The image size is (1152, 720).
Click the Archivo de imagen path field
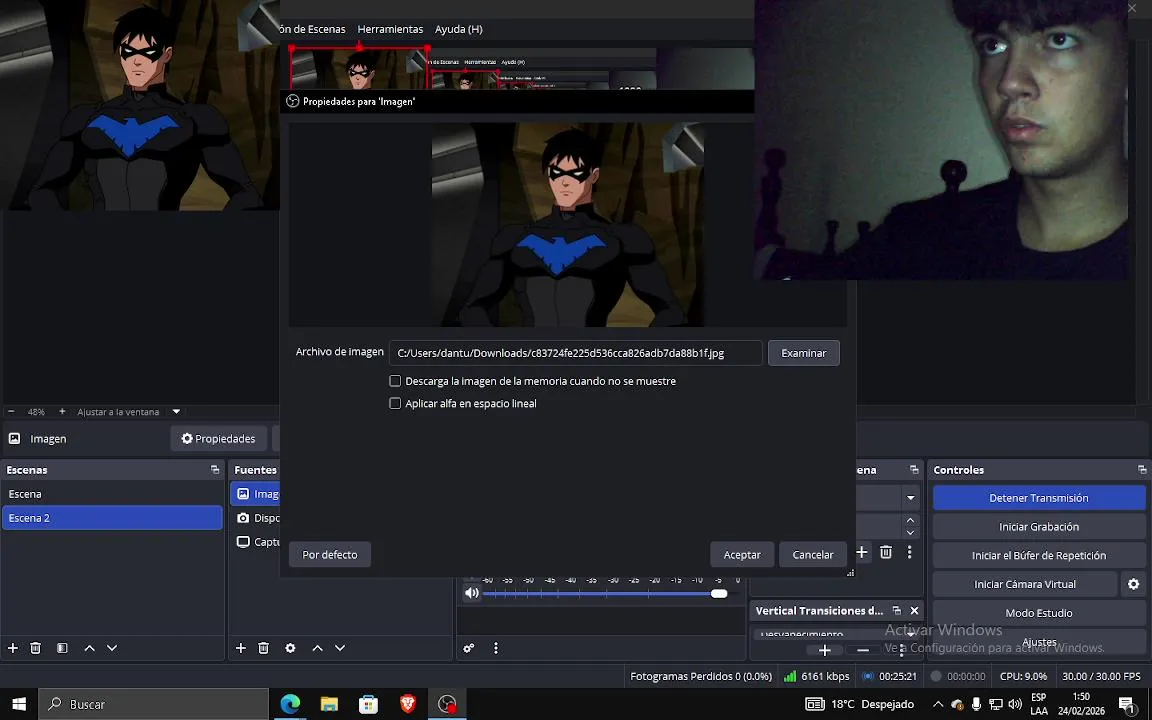[575, 353]
